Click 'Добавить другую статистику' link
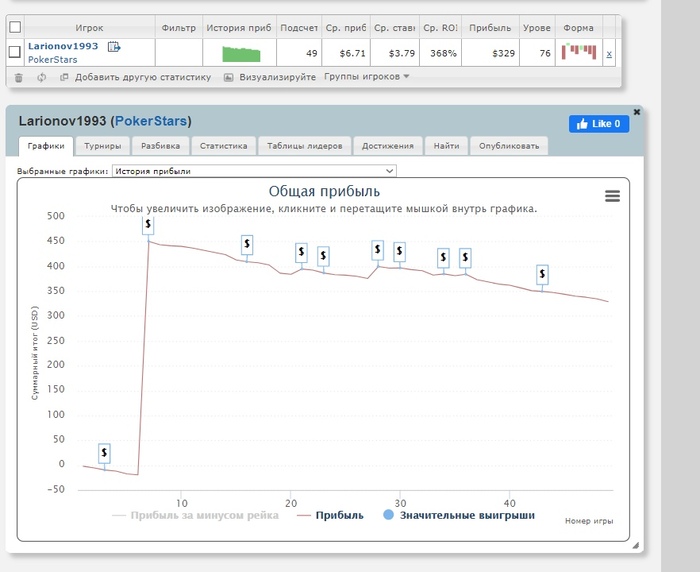Image resolution: width=700 pixels, height=572 pixels. pyautogui.click(x=143, y=77)
